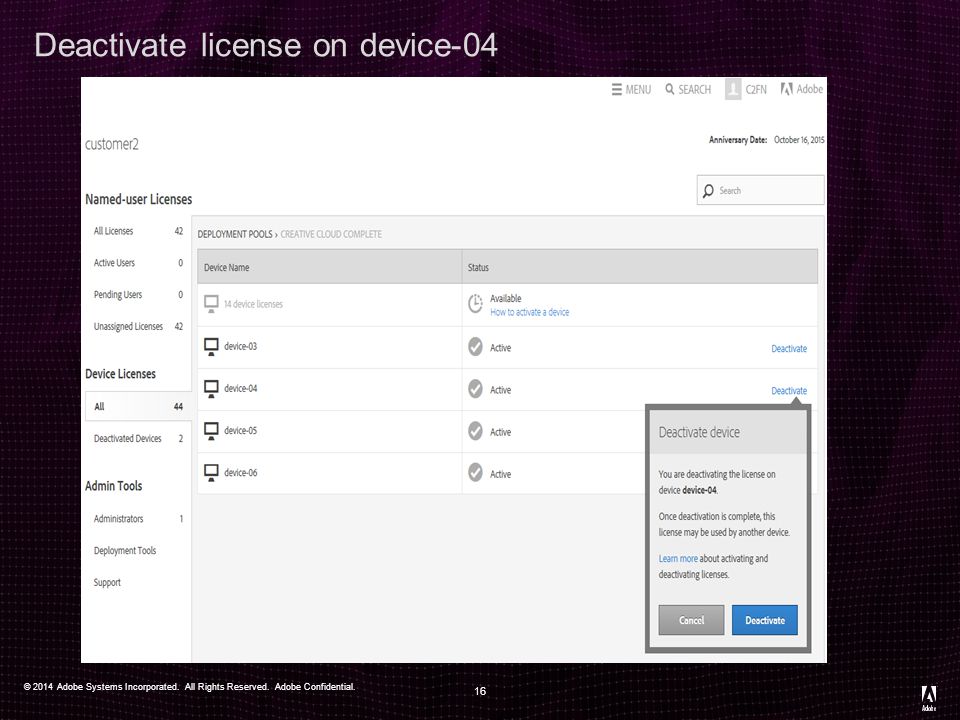Click the Adobe logo in header
The height and width of the screenshot is (720, 960).
(787, 89)
